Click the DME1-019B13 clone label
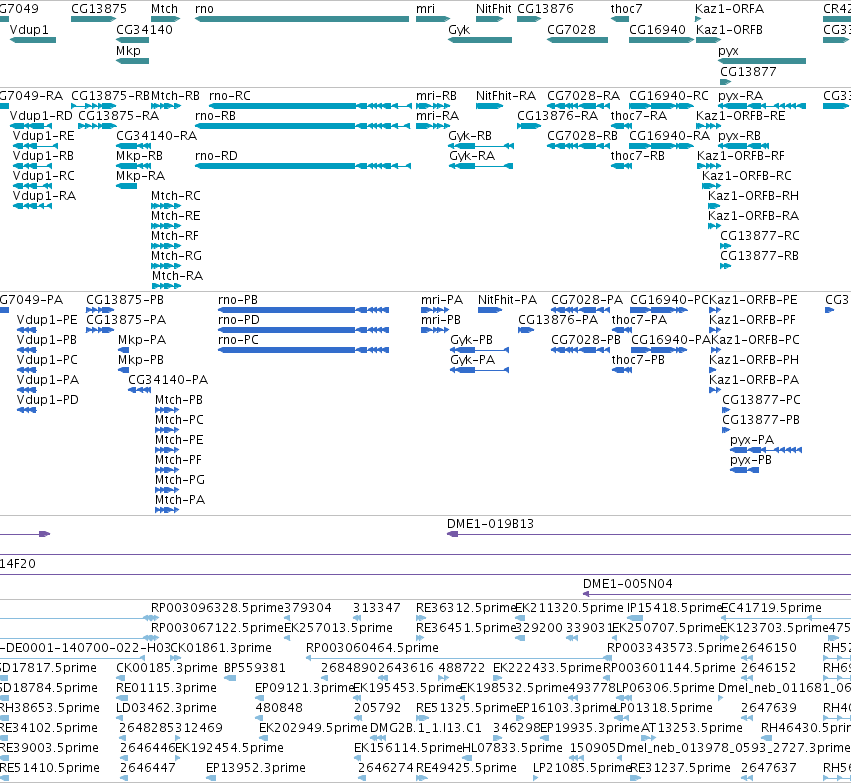Viewport: 851px width, 783px height. click(490, 524)
